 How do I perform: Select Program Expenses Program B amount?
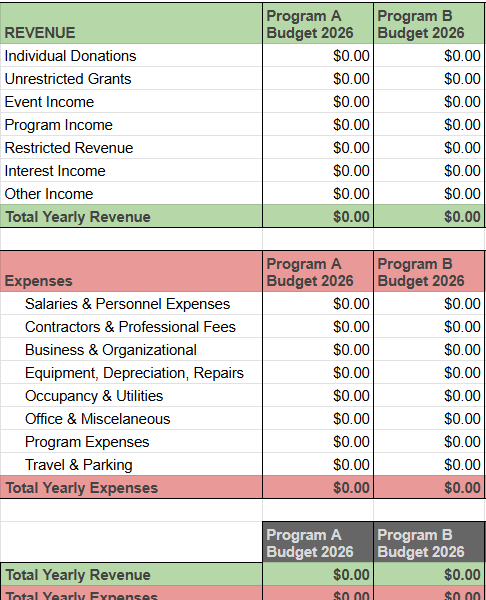(x=429, y=441)
